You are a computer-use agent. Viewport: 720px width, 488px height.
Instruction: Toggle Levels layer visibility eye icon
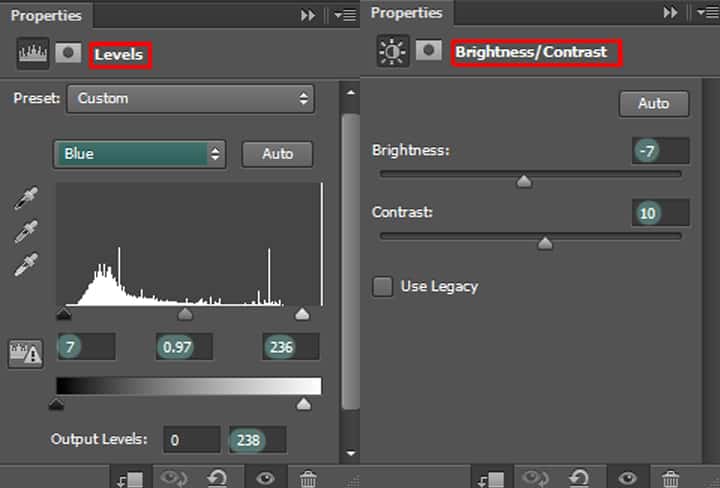tap(265, 478)
